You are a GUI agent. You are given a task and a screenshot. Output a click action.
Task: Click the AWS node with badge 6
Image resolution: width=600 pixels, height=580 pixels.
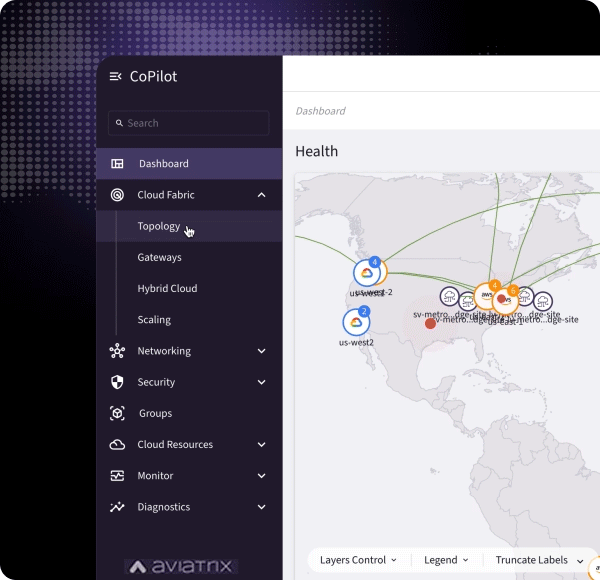pos(507,301)
